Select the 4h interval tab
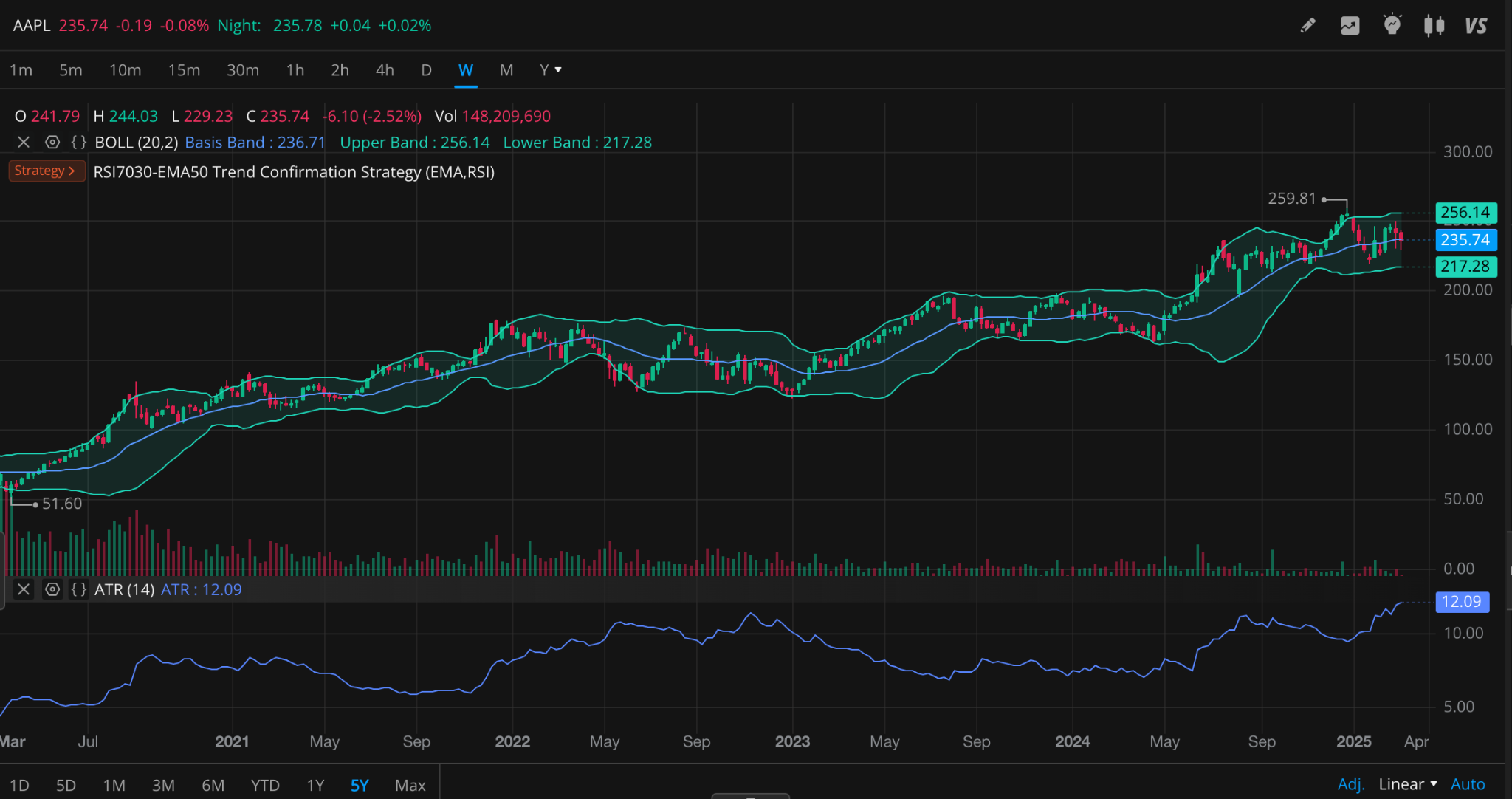 pos(385,69)
